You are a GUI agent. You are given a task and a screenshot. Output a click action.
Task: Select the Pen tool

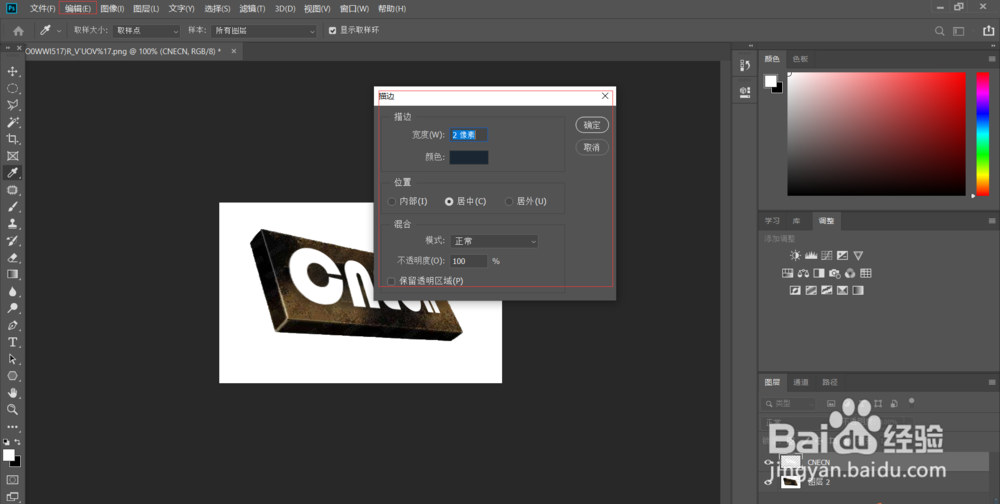pos(12,325)
